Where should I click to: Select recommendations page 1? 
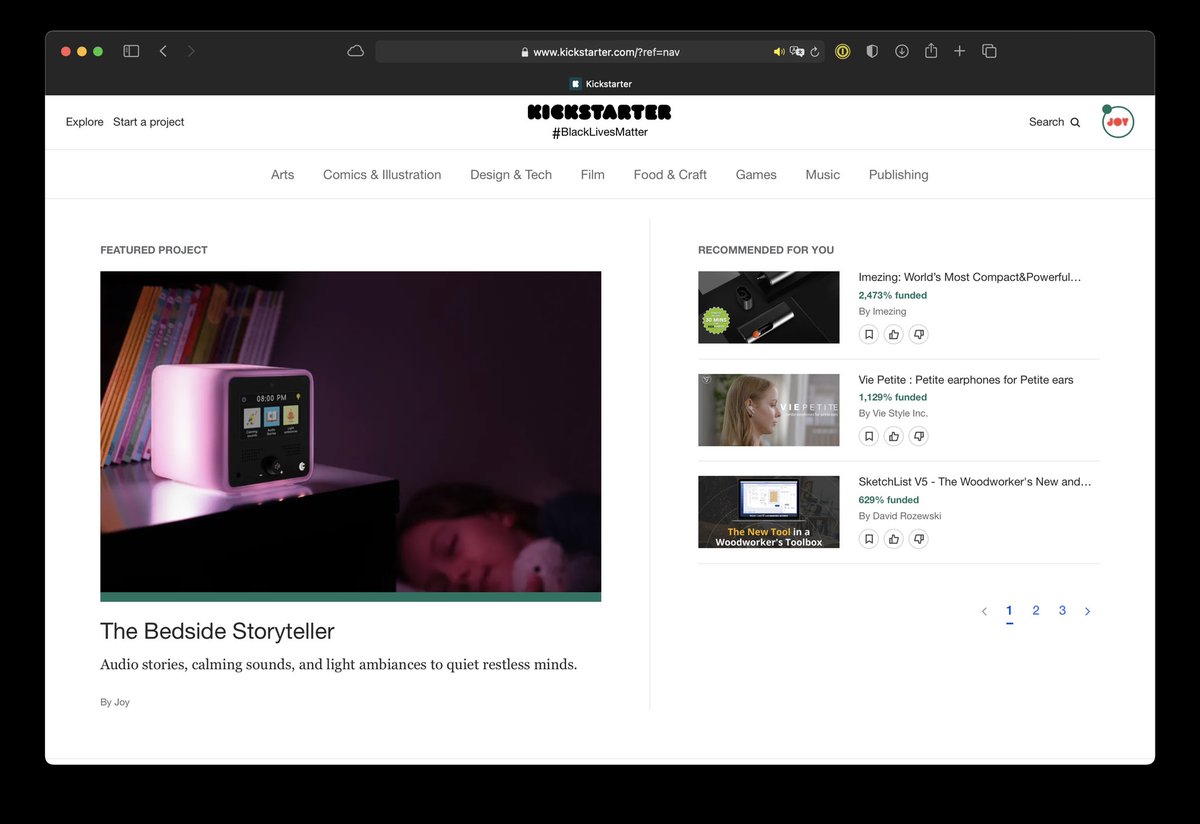coord(1010,611)
